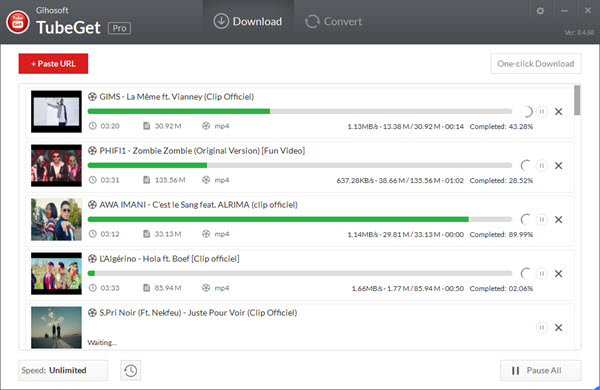The height and width of the screenshot is (390, 600).
Task: Remove the L'Algérino Hola download
Action: tap(559, 273)
